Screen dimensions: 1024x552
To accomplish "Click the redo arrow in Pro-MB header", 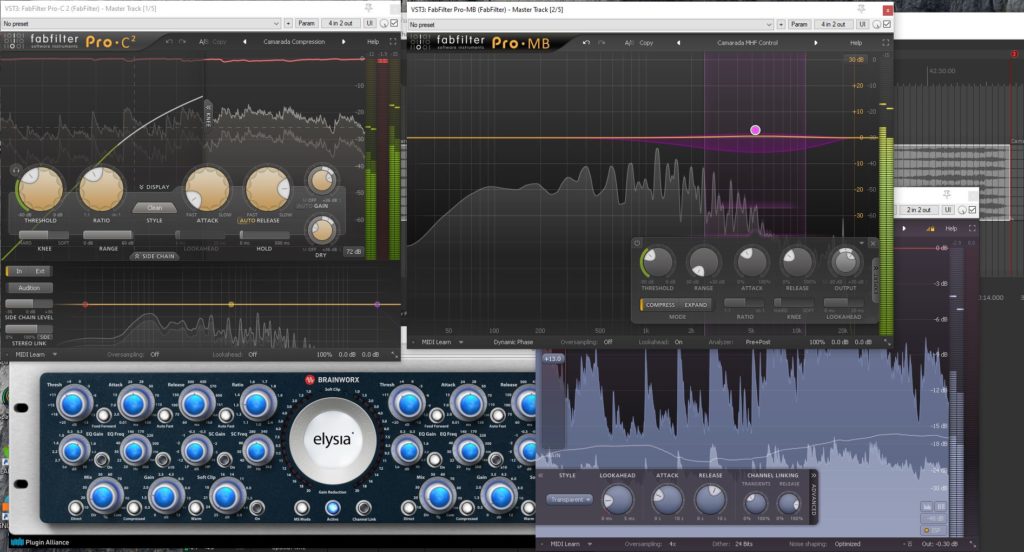I will (x=601, y=42).
